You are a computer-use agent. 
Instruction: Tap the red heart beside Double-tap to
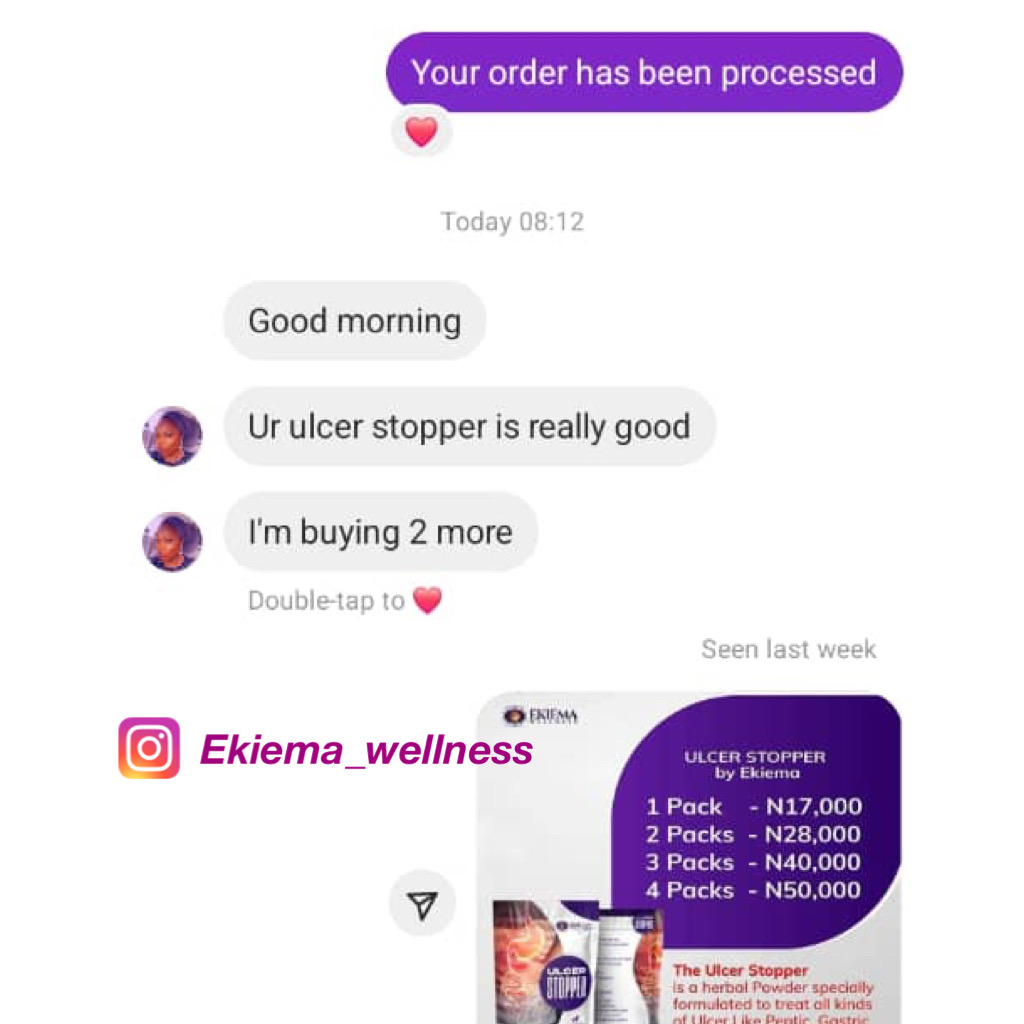[x=428, y=600]
